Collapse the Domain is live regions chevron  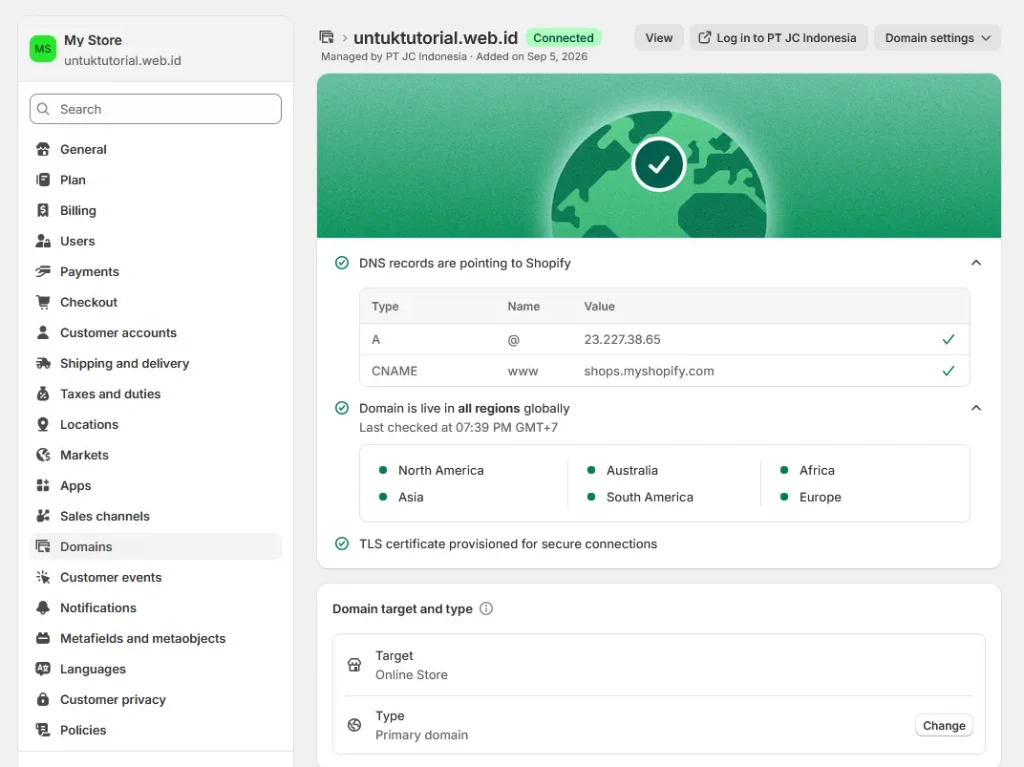[976, 408]
